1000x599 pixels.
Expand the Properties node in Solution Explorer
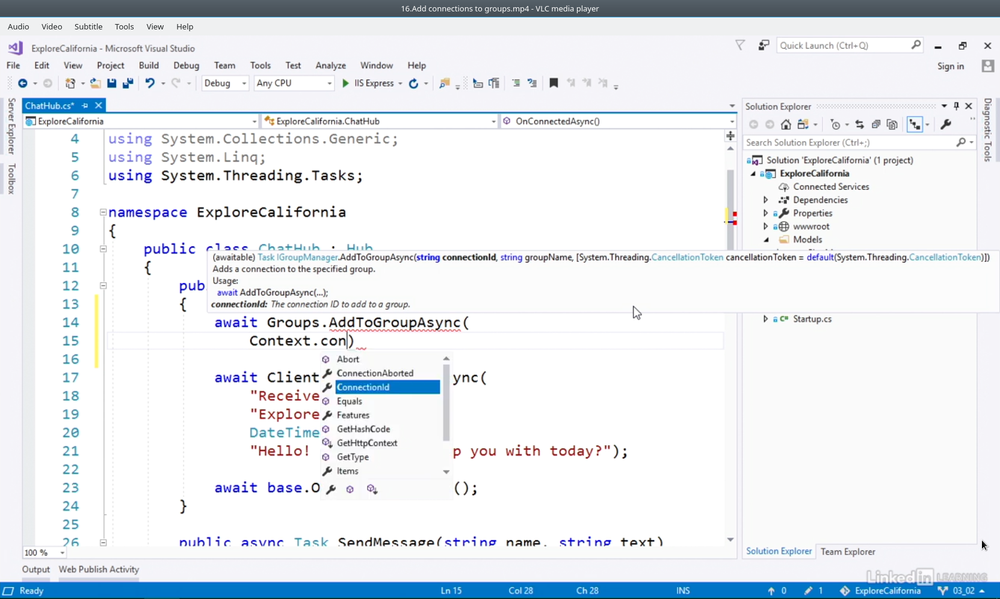coord(766,213)
